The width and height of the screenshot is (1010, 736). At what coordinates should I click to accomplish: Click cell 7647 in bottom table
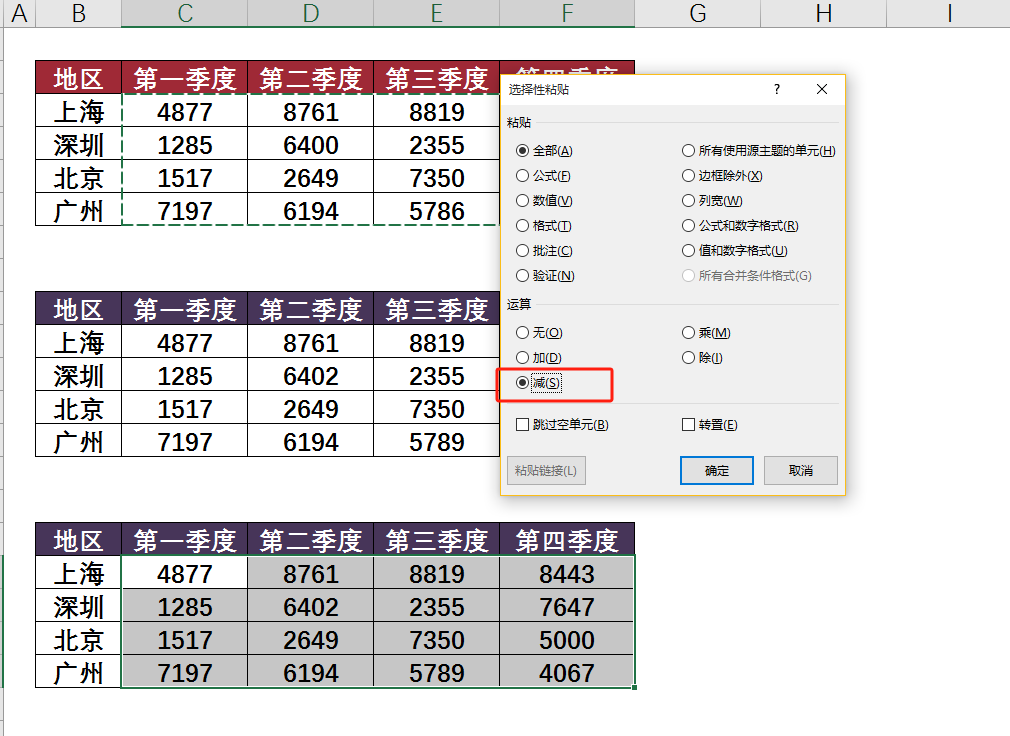pos(567,606)
